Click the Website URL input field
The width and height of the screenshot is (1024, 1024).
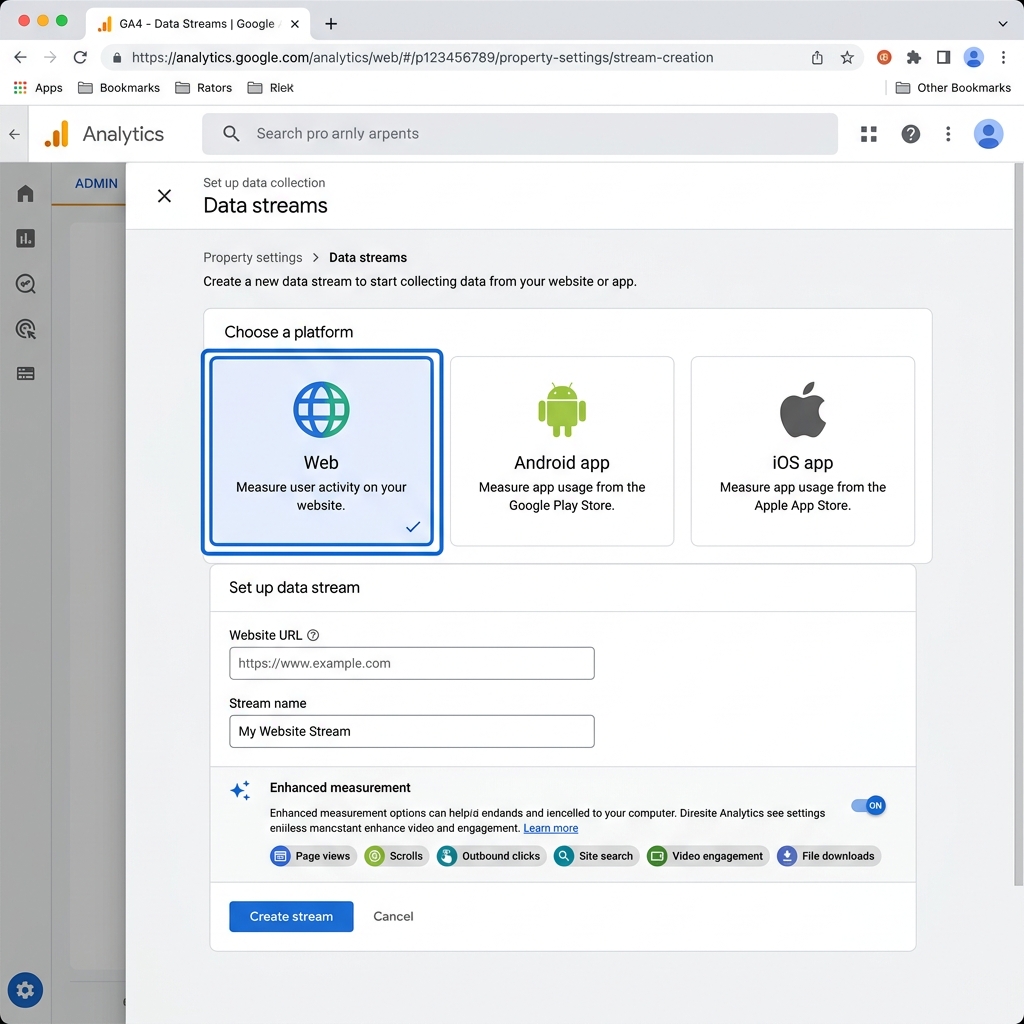pos(411,663)
